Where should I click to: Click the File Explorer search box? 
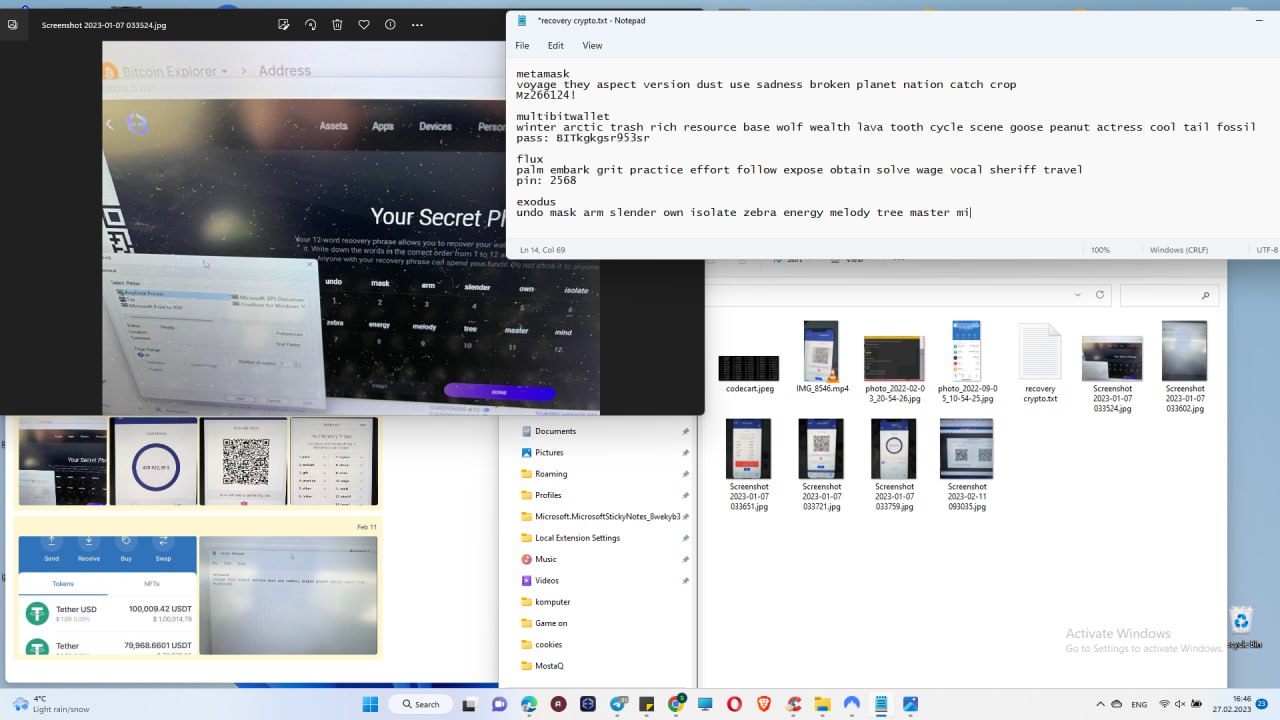(x=1171, y=295)
